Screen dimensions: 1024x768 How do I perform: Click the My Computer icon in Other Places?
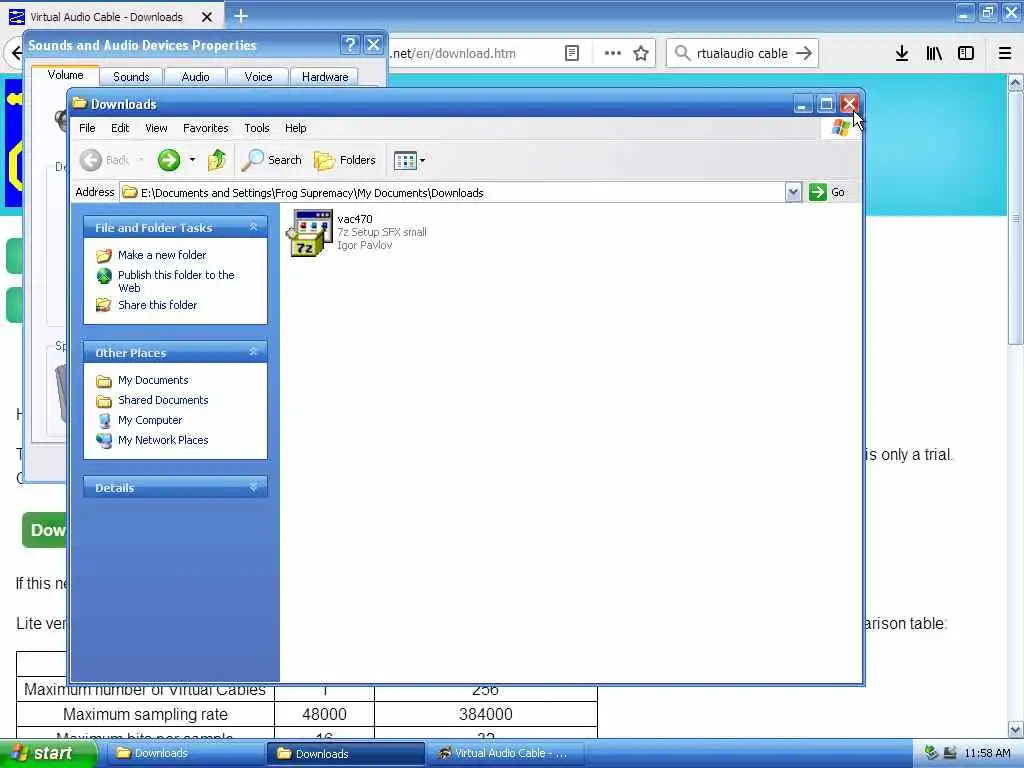click(104, 421)
